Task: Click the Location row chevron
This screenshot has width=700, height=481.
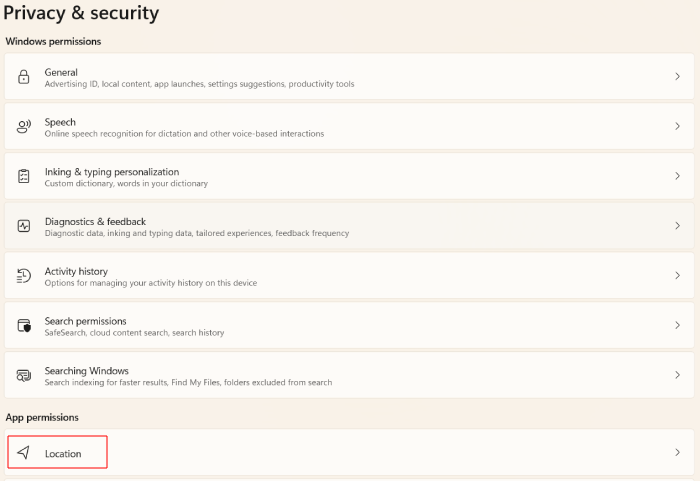Action: [677, 453]
